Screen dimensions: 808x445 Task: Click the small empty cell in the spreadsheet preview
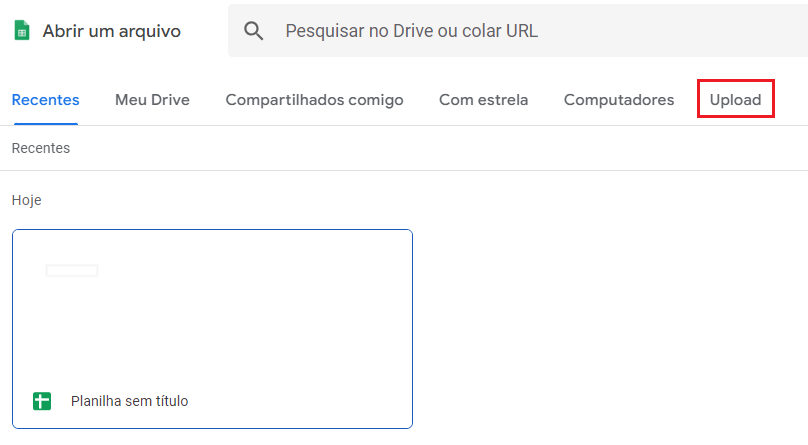72,270
